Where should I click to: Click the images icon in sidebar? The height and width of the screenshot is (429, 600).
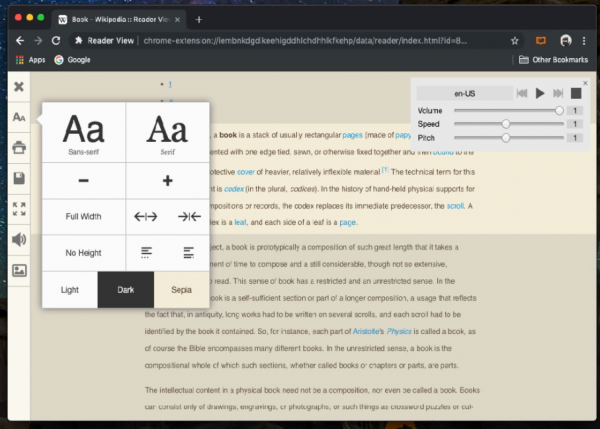18,270
